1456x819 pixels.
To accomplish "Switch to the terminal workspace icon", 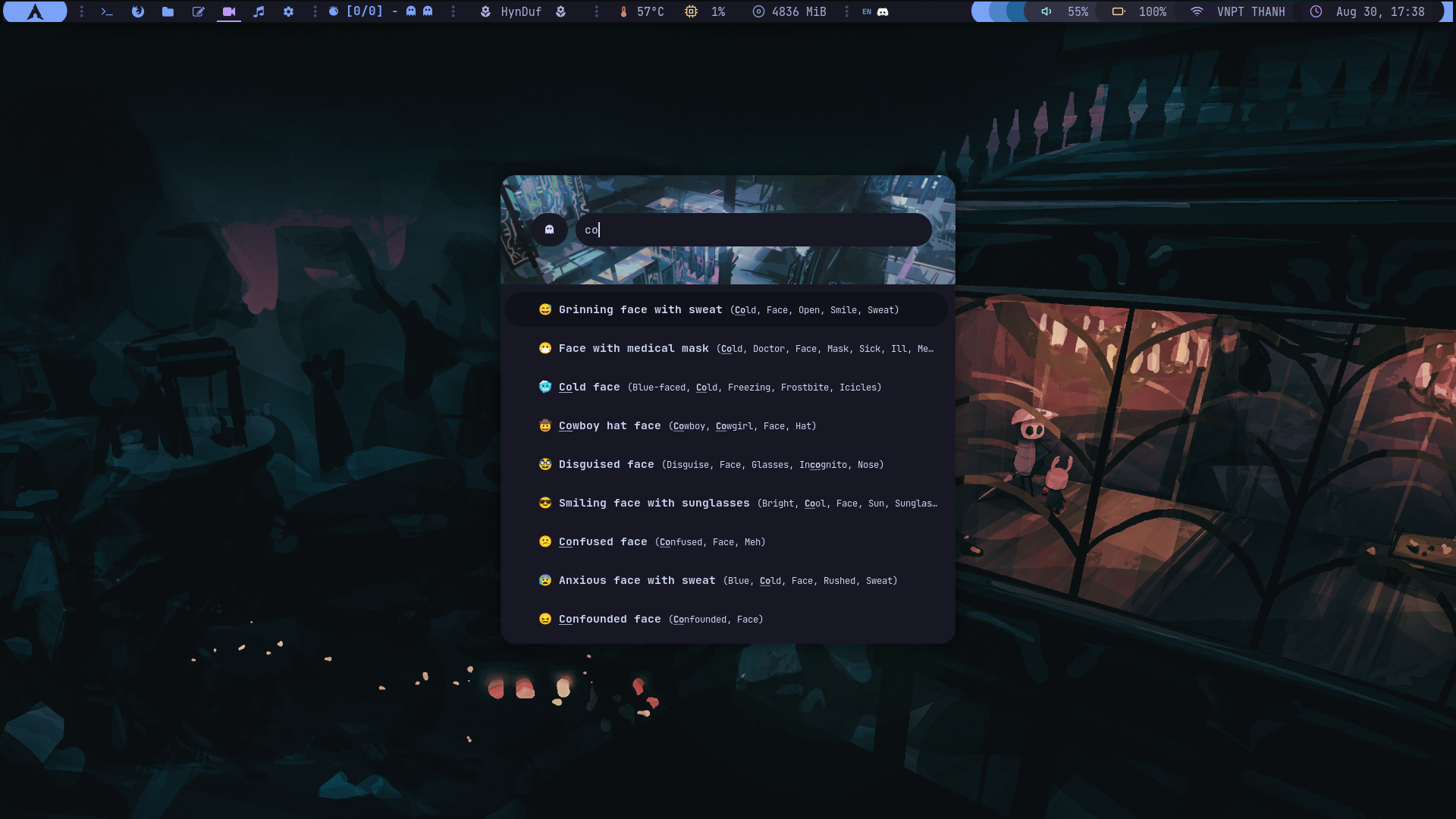I will [107, 11].
